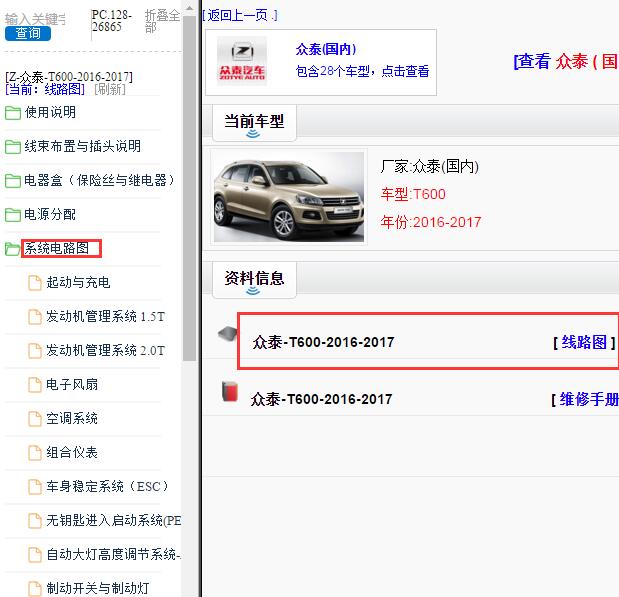The image size is (619, 597).
Task: Click the red book icon beside 维修手册 row
Action: click(x=229, y=392)
